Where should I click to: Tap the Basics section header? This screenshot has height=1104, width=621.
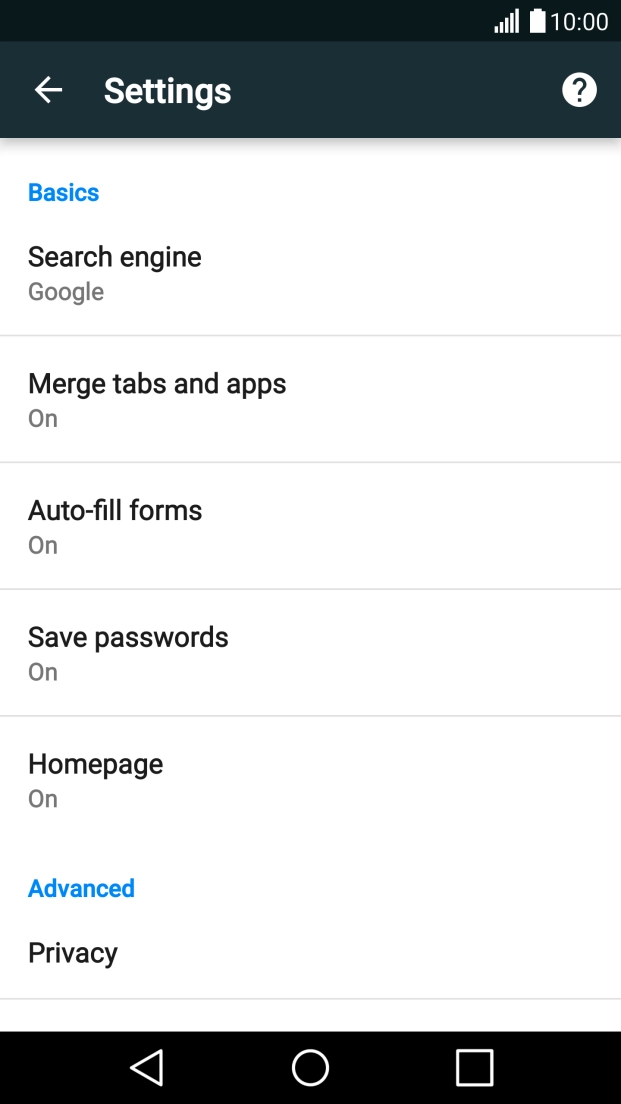coord(63,192)
